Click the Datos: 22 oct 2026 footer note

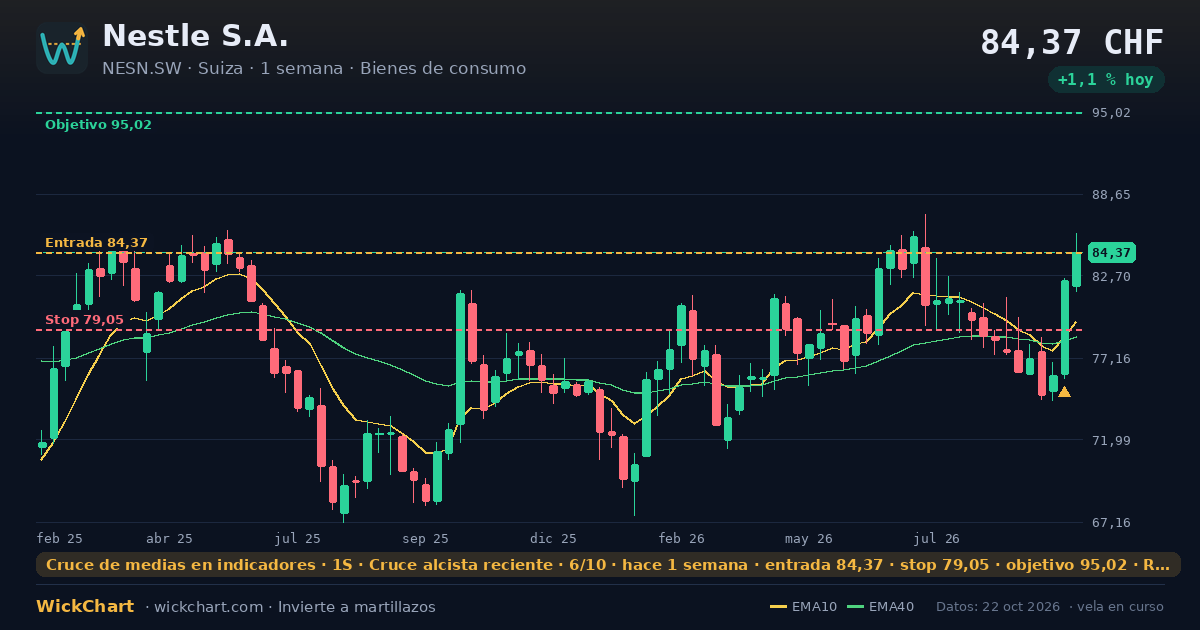998,607
